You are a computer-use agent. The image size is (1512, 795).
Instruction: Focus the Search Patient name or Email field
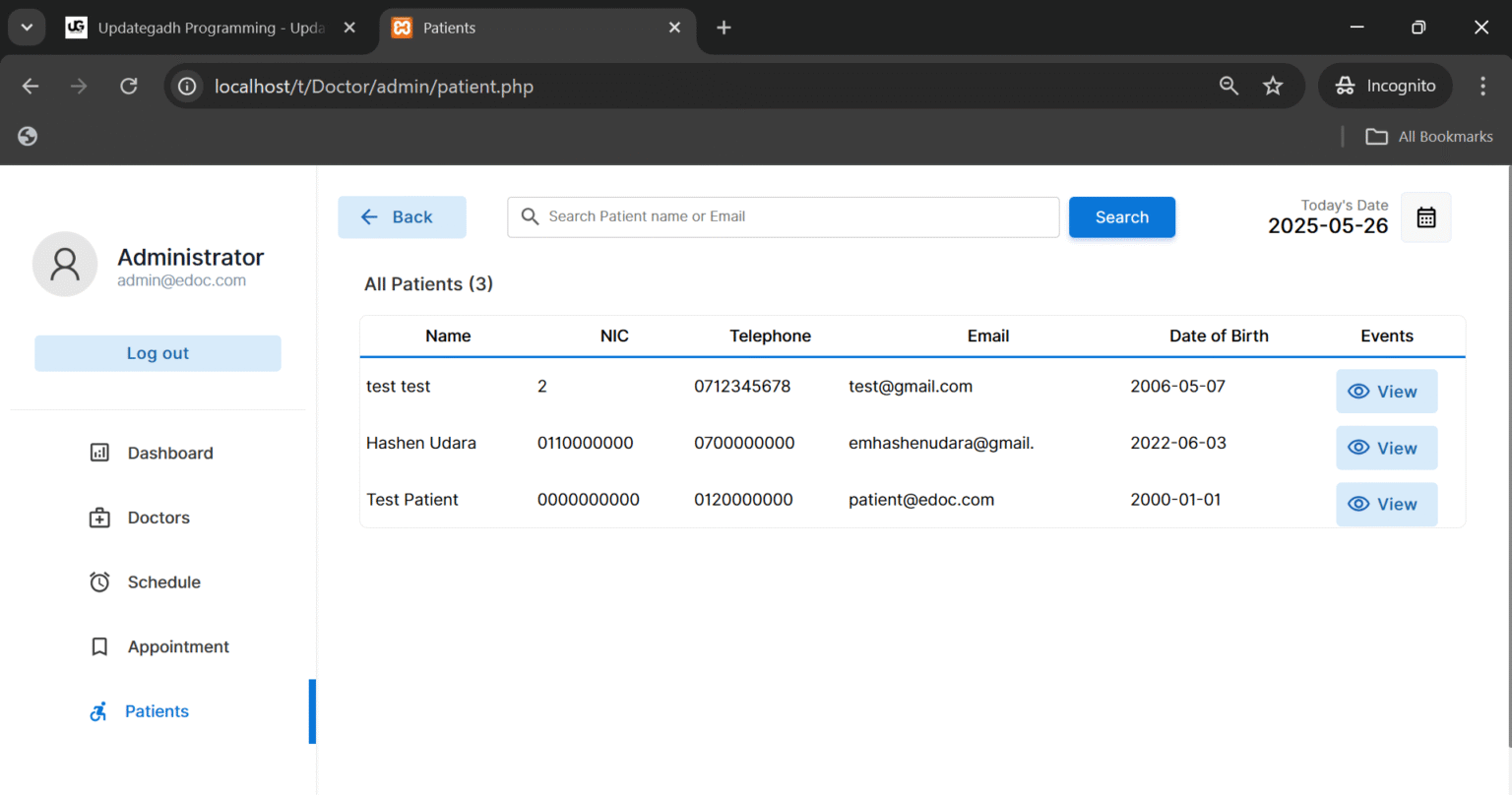[x=797, y=217]
